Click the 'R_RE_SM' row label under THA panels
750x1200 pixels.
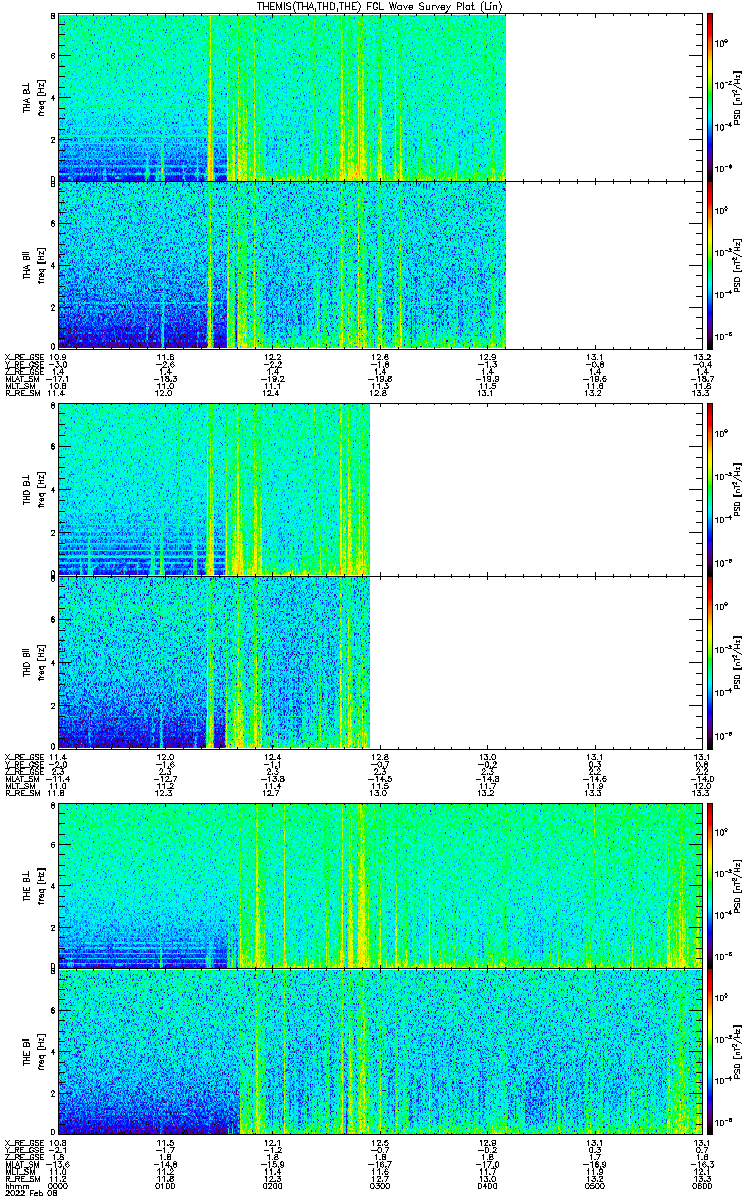tap(22, 393)
